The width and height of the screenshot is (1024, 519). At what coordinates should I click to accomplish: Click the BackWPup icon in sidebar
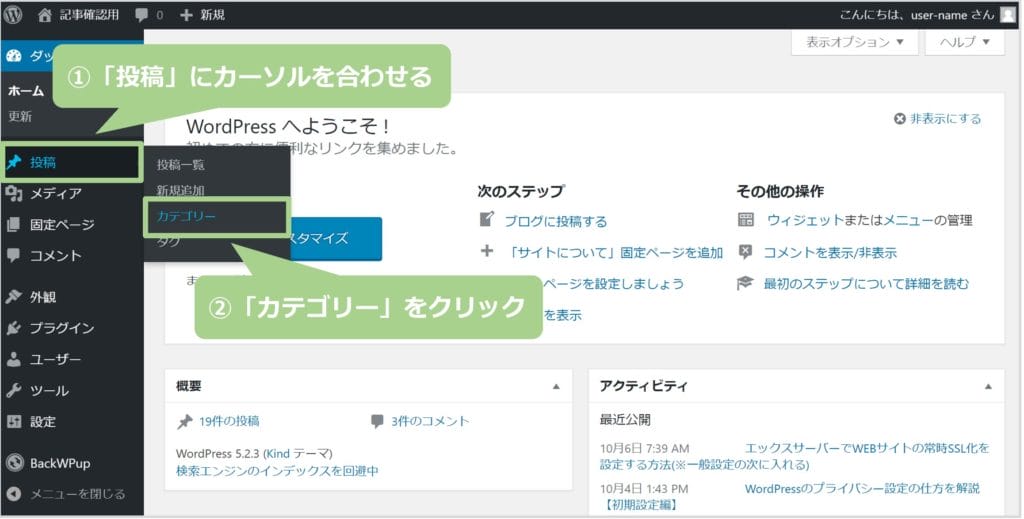(14, 463)
